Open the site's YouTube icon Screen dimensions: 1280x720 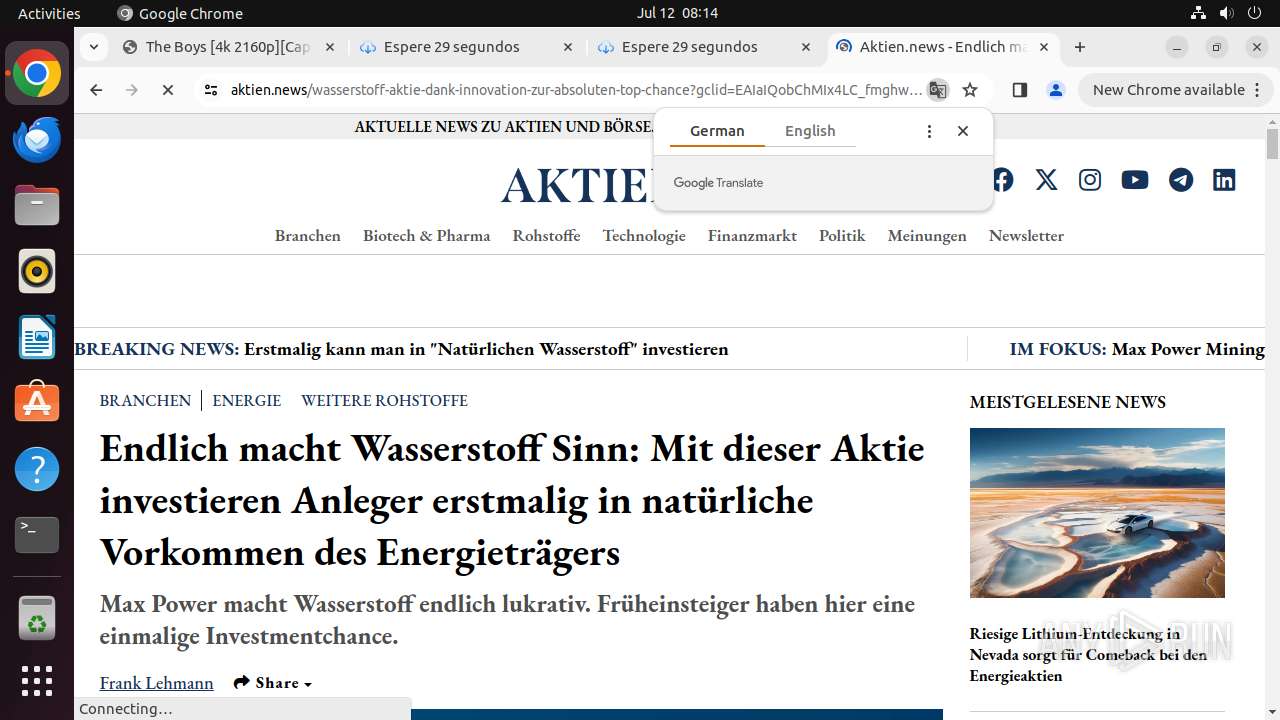[1135, 180]
